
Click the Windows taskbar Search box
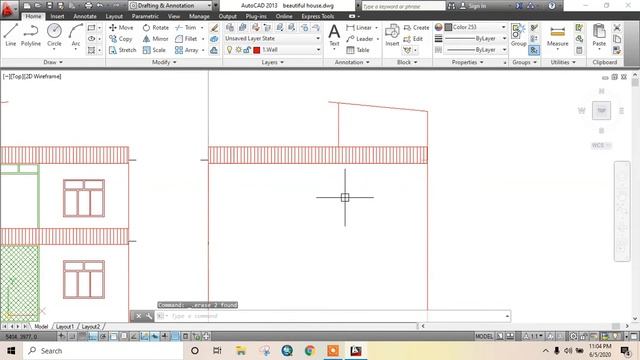102,351
